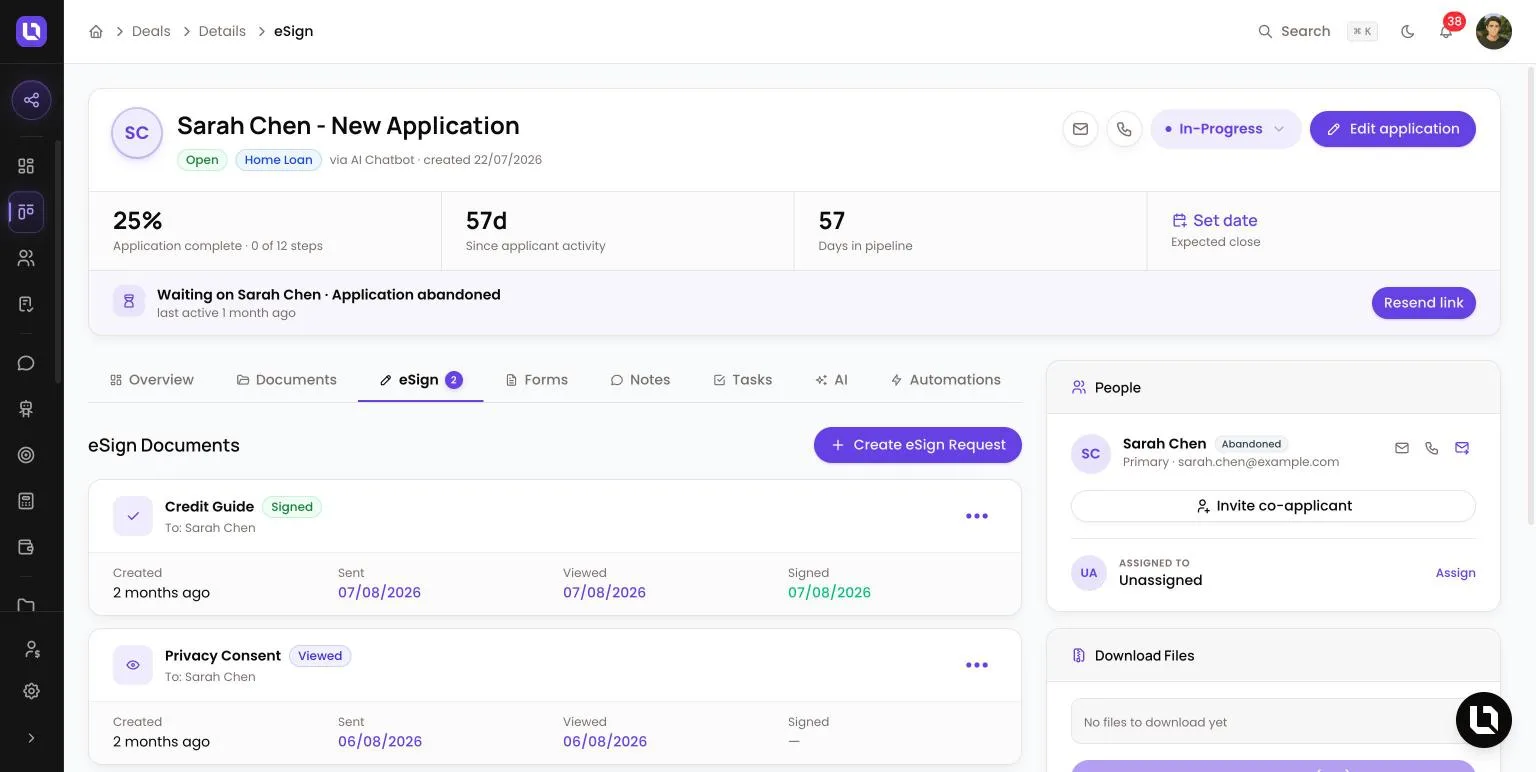
Task: Switch to the Documents tab
Action: point(286,380)
